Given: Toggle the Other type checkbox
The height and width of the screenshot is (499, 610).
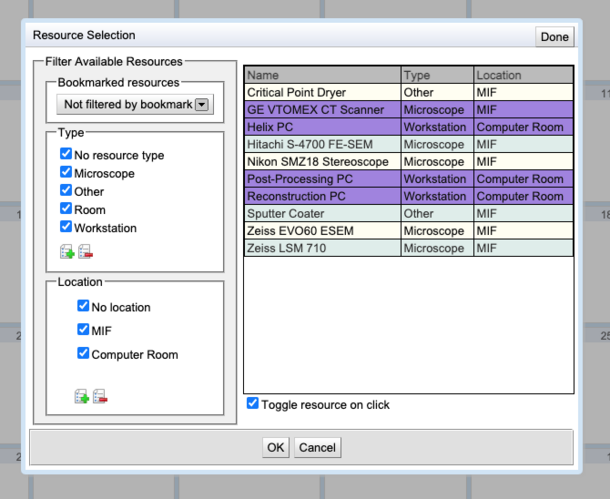Looking at the screenshot, I should click(66, 190).
